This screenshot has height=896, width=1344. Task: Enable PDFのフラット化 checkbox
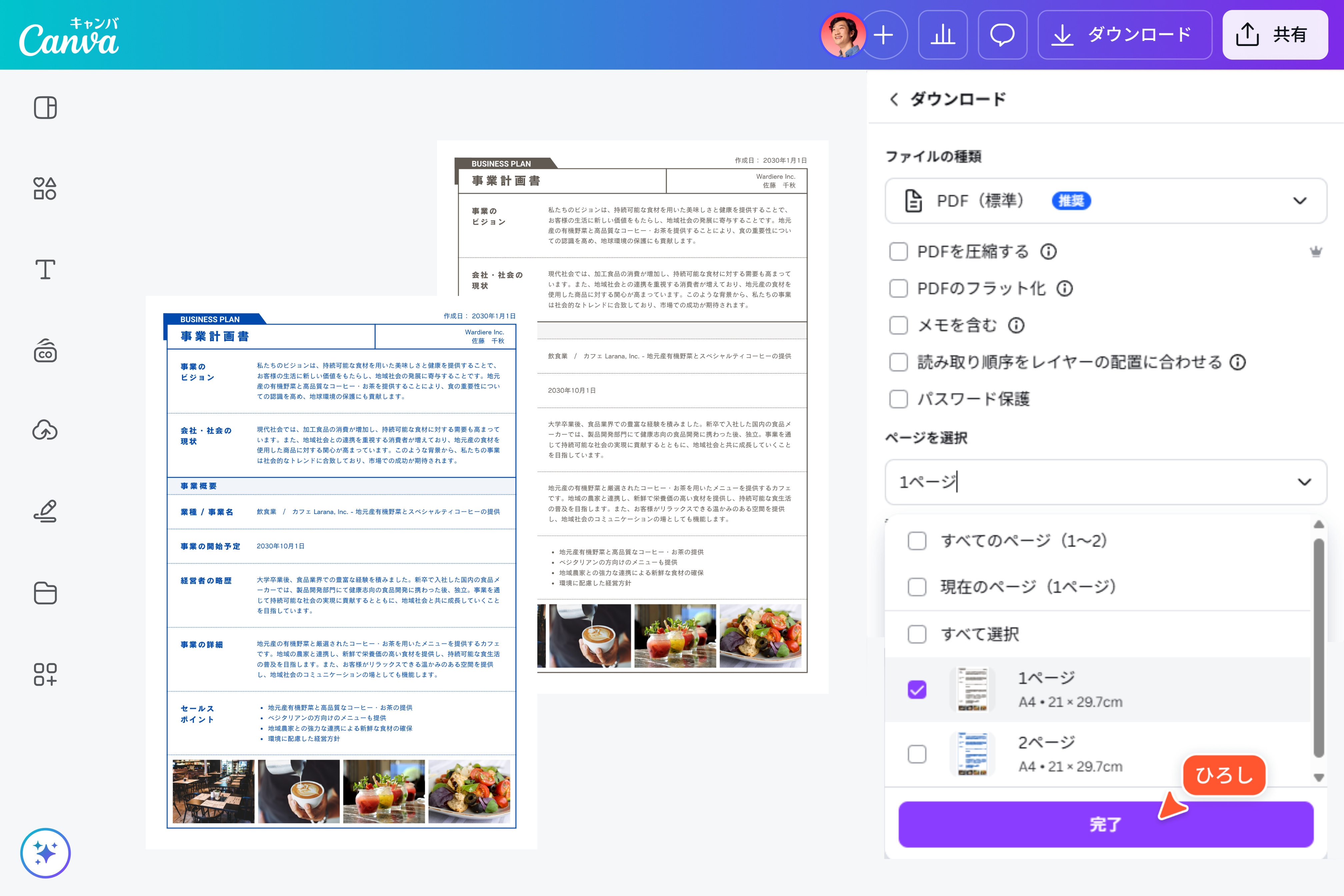[898, 289]
